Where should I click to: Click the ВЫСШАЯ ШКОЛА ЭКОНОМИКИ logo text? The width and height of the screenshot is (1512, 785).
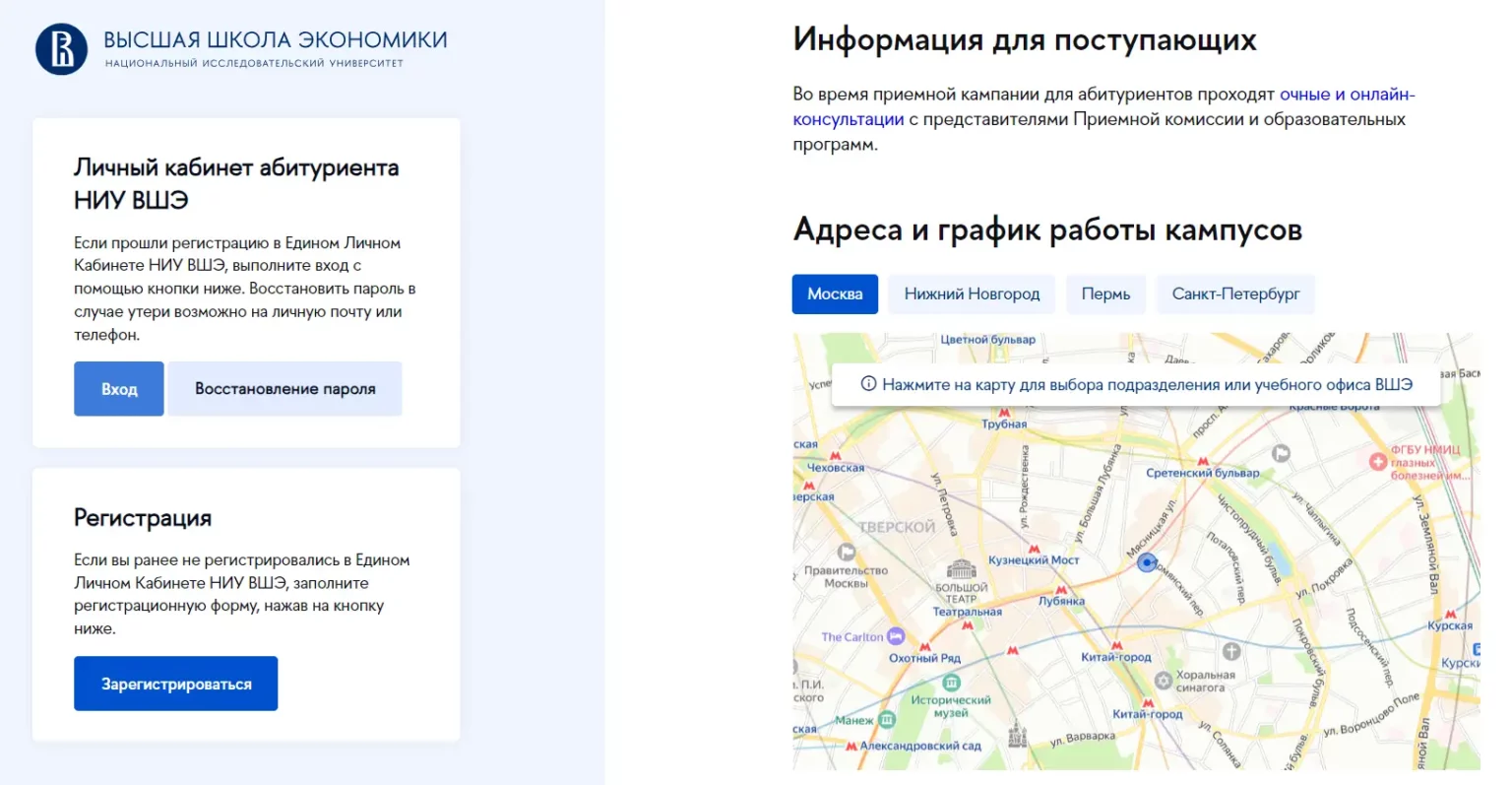tap(276, 40)
